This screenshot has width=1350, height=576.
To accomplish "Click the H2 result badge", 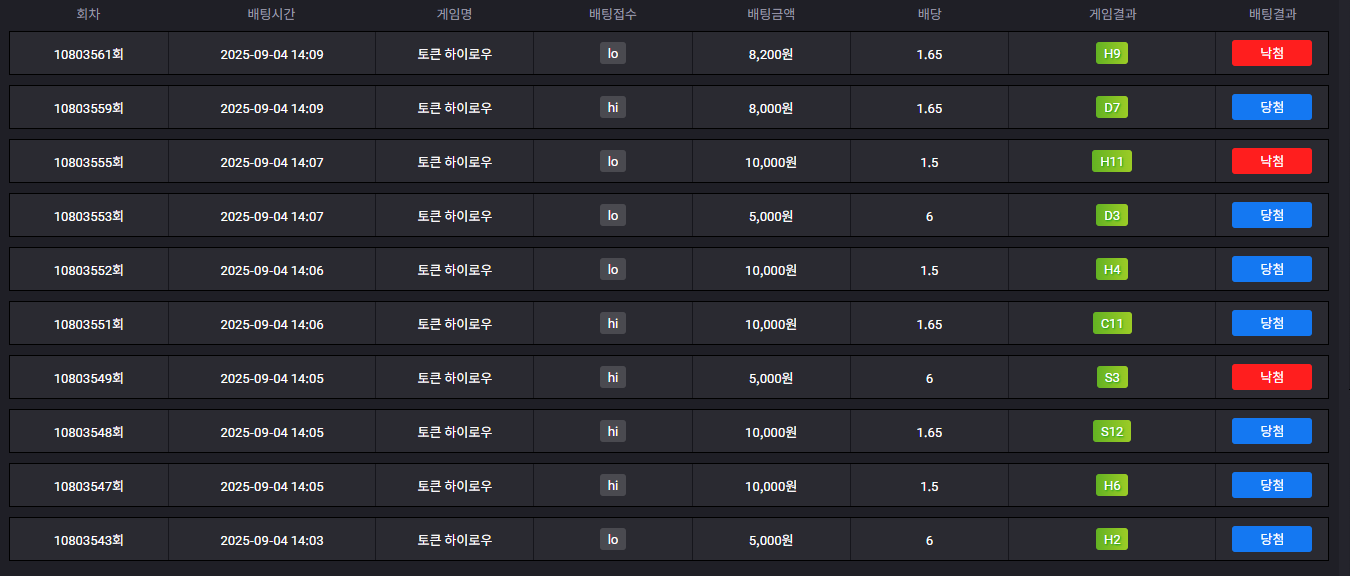I will pyautogui.click(x=1112, y=539).
